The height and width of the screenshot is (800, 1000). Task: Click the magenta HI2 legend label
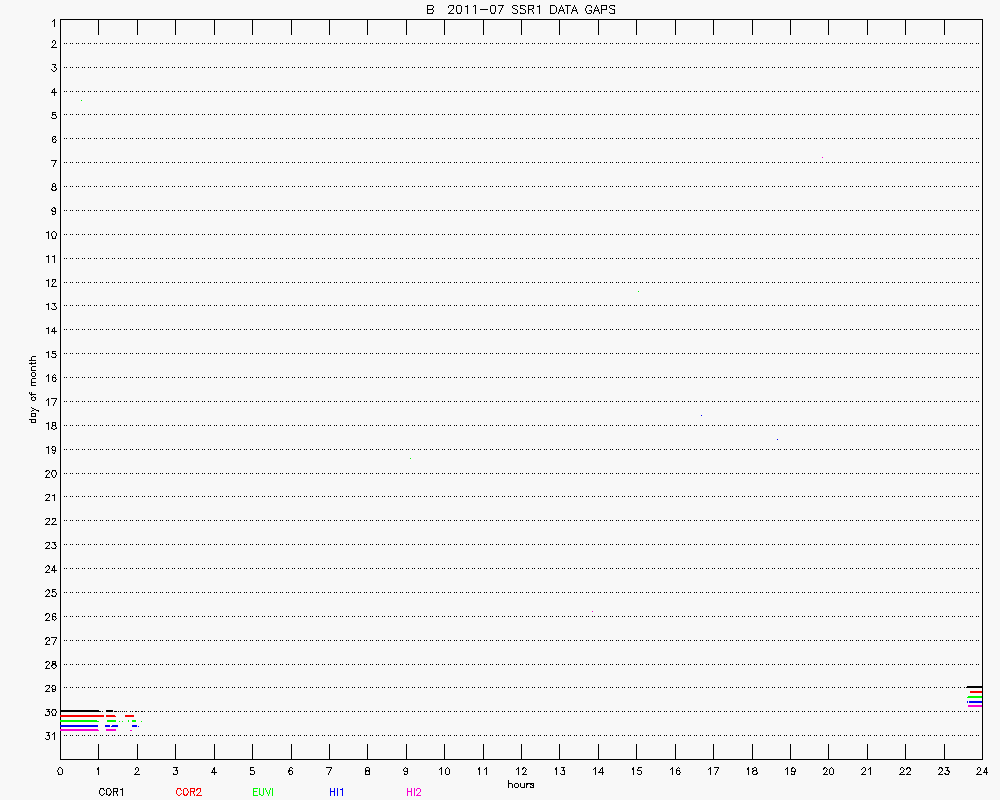[413, 792]
